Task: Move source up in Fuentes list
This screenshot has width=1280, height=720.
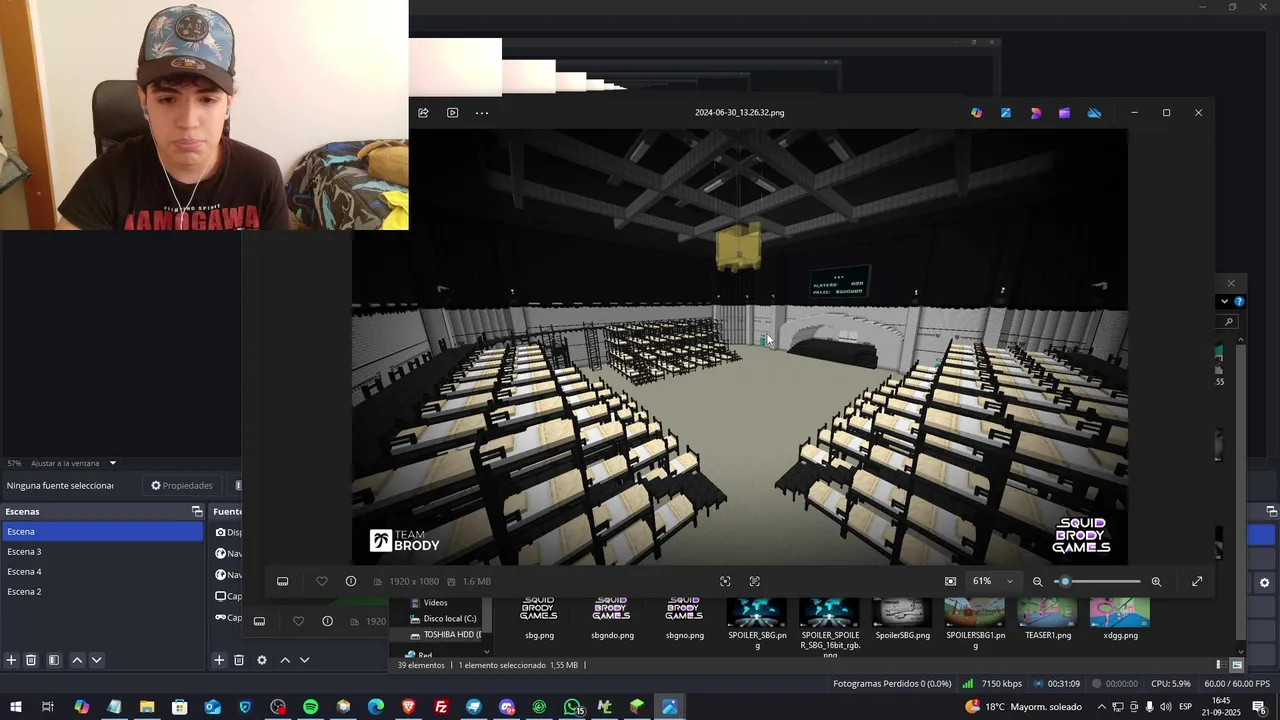Action: coord(285,660)
